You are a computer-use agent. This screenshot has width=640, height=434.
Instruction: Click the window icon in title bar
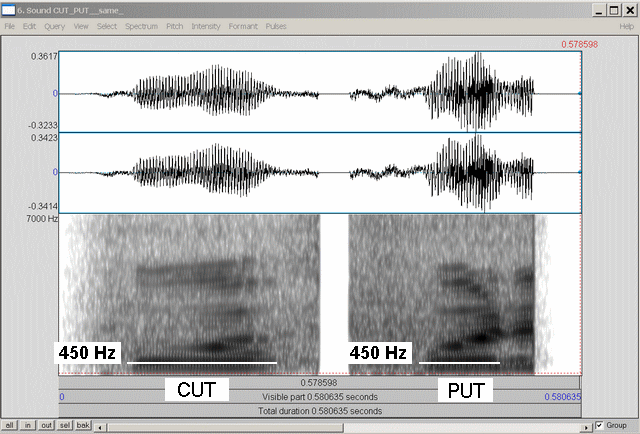click(x=8, y=9)
